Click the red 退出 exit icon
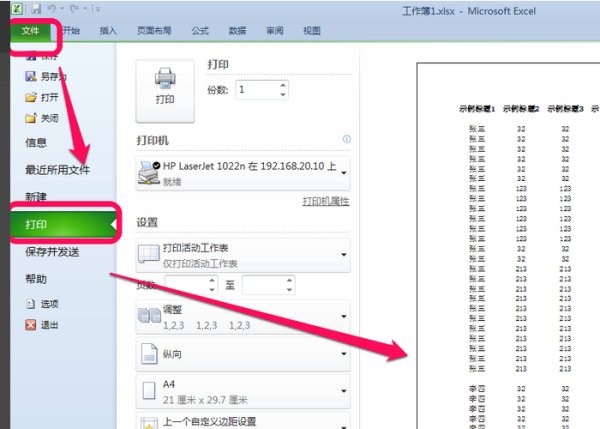Screen dimensions: 600x429 pos(31,325)
